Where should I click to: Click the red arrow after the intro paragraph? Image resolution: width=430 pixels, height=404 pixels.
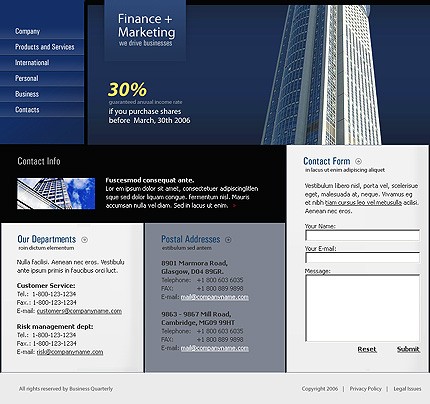pyautogui.click(x=234, y=206)
